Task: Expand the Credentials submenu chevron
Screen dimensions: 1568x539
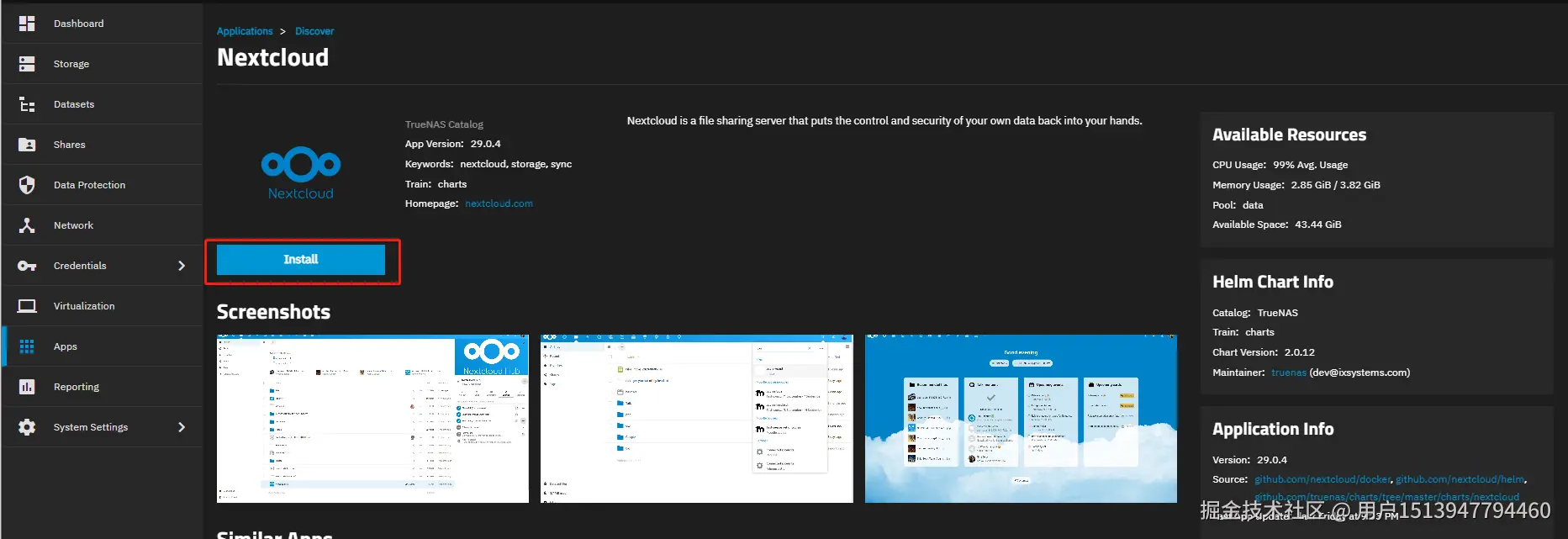Action: pyautogui.click(x=182, y=266)
